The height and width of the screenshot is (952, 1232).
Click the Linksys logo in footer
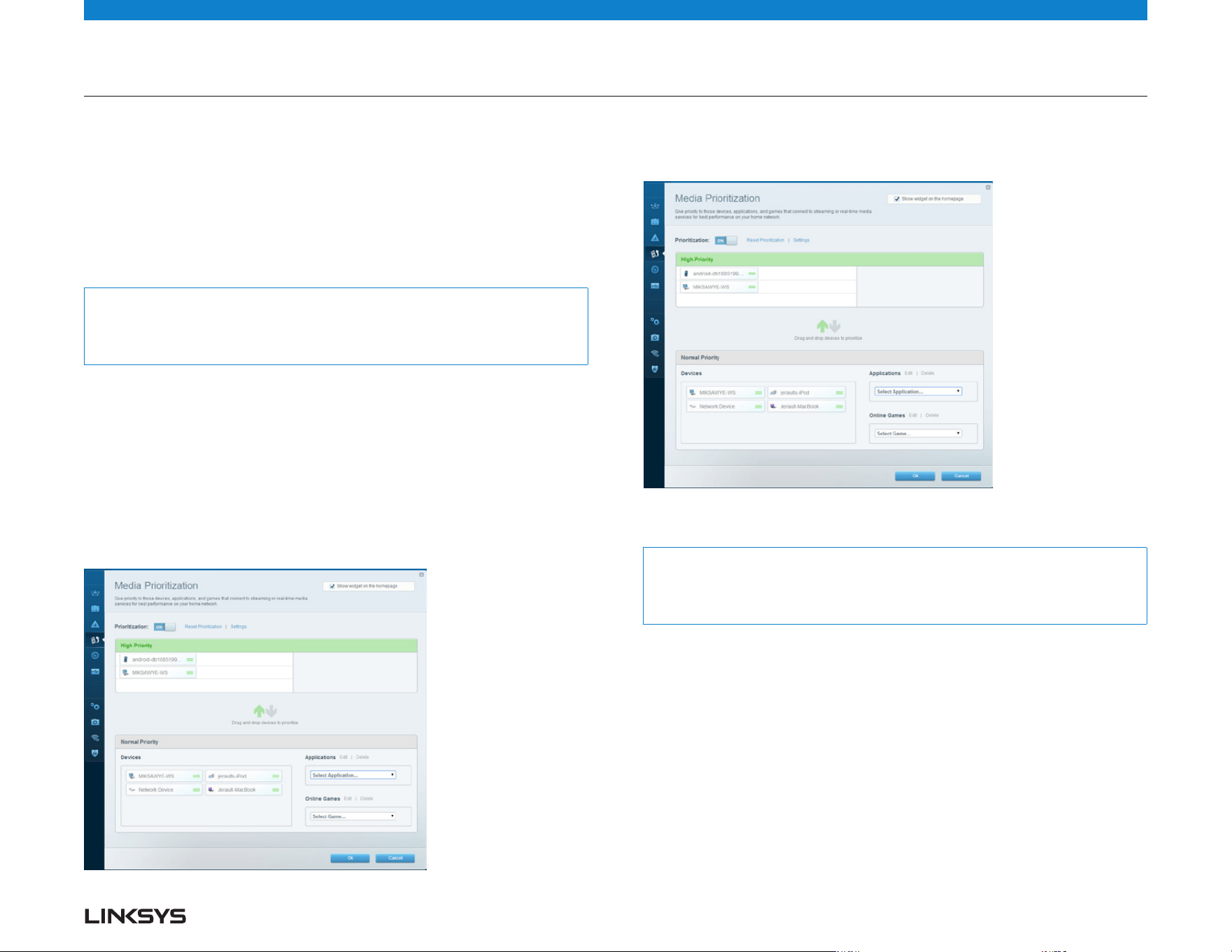click(135, 916)
